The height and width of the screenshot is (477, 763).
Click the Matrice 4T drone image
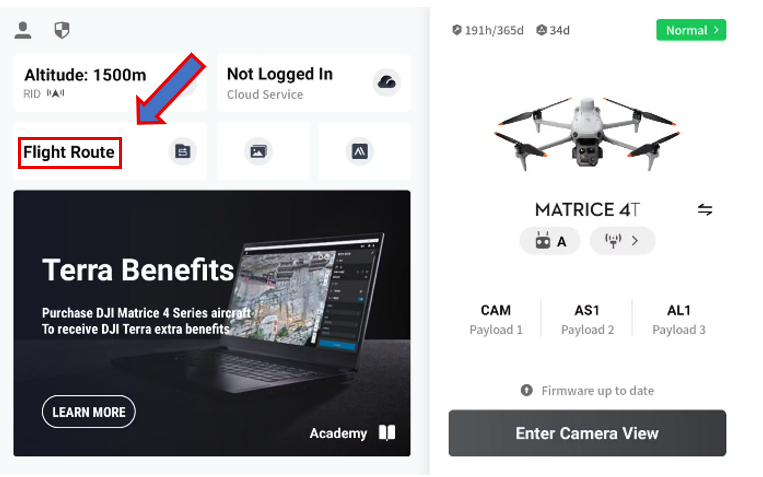pyautogui.click(x=587, y=133)
